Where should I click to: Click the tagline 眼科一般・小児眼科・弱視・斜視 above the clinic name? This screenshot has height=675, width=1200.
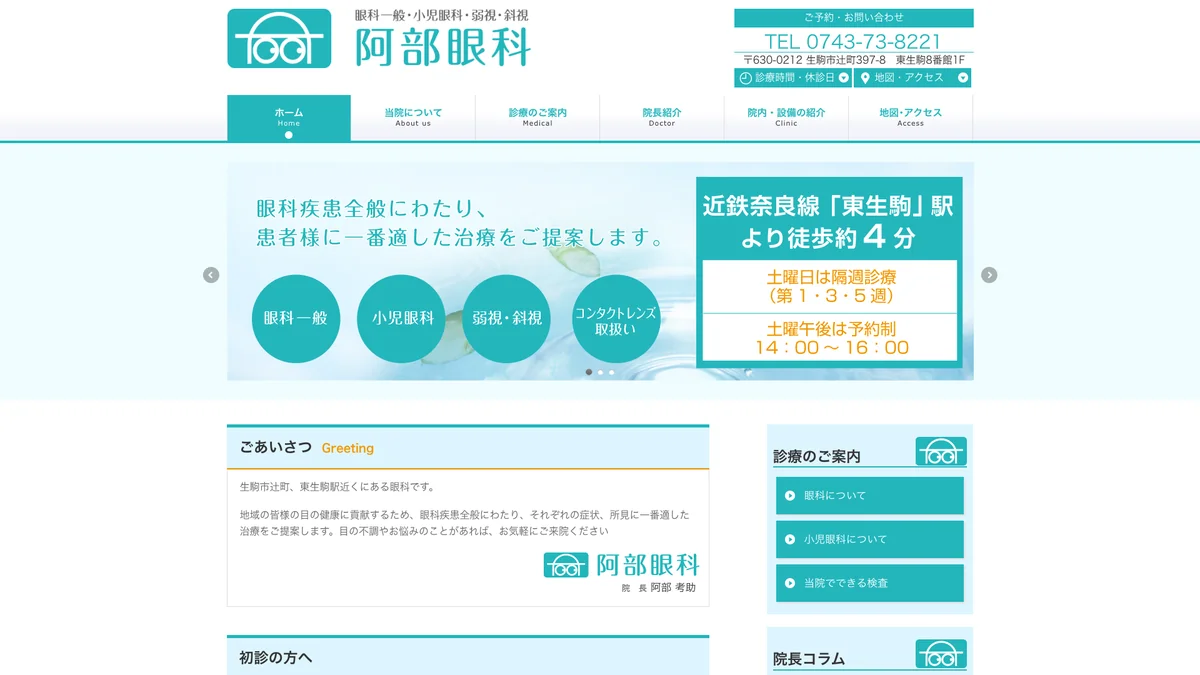(442, 16)
